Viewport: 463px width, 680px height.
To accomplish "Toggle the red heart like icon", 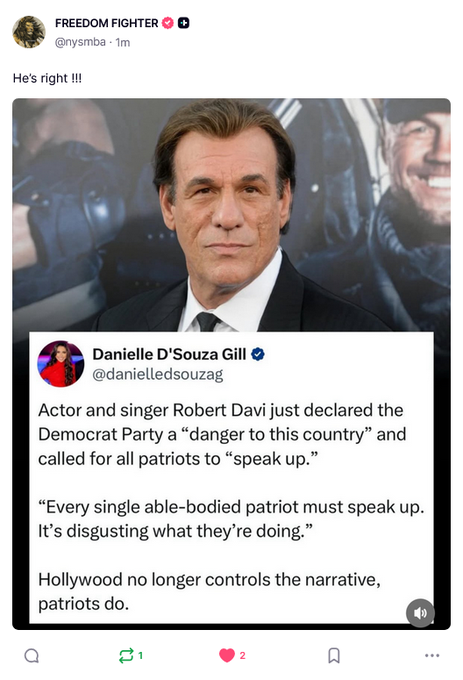I will tap(227, 655).
